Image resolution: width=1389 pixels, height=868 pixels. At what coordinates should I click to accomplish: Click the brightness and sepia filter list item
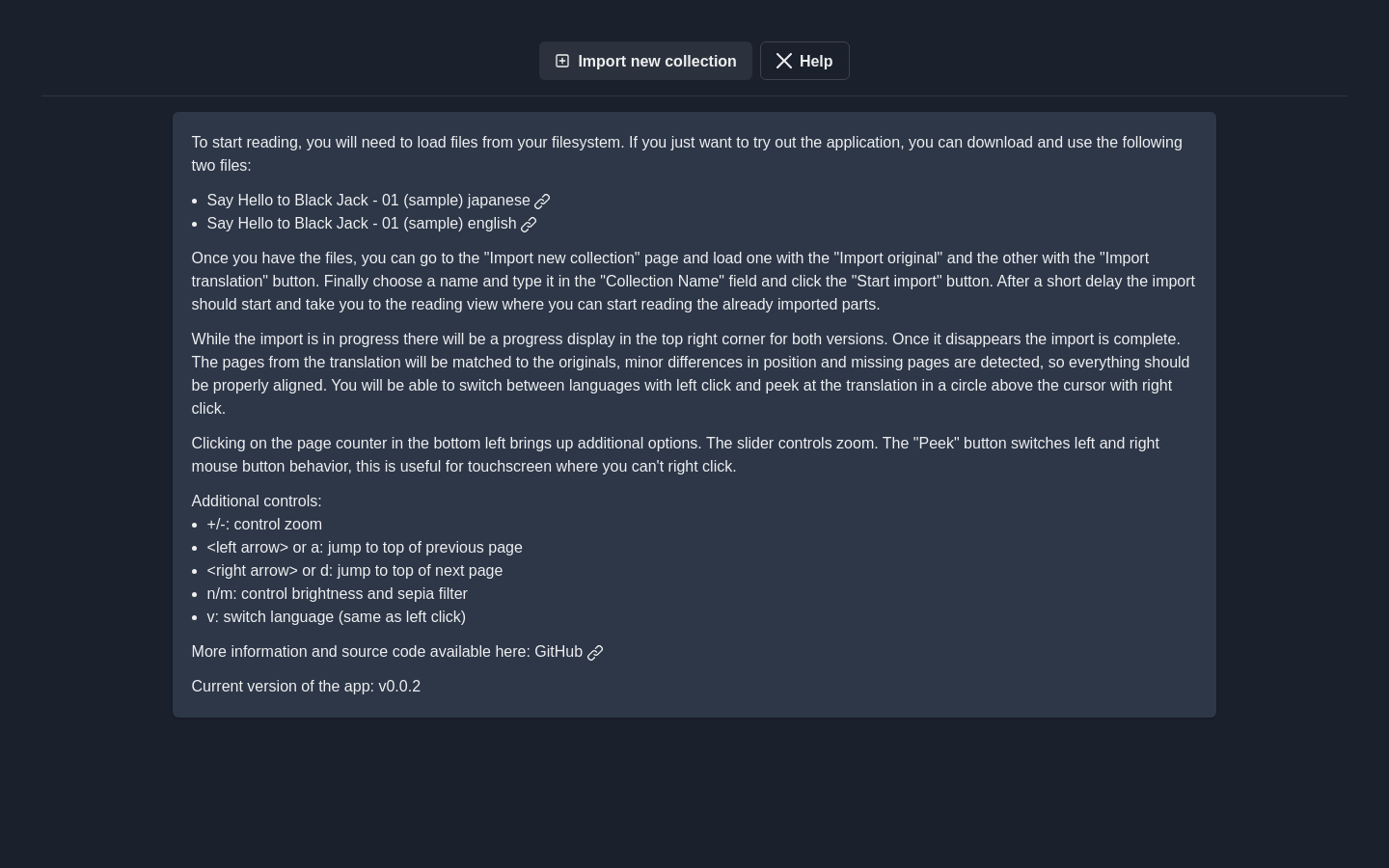(337, 594)
